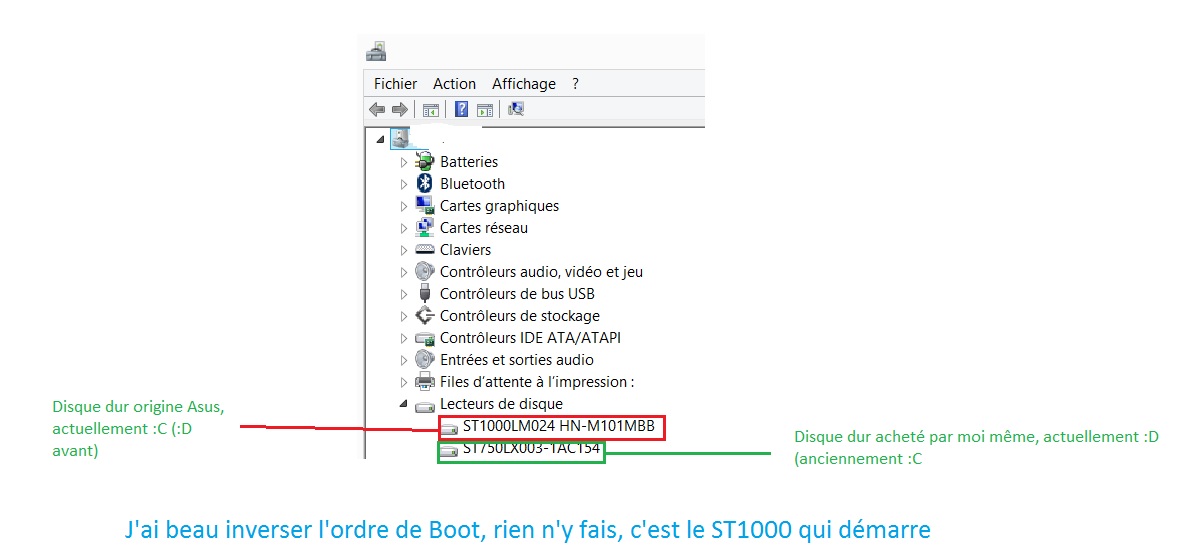
Task: Click the ST750LX003 disk drive icon
Action: click(450, 451)
